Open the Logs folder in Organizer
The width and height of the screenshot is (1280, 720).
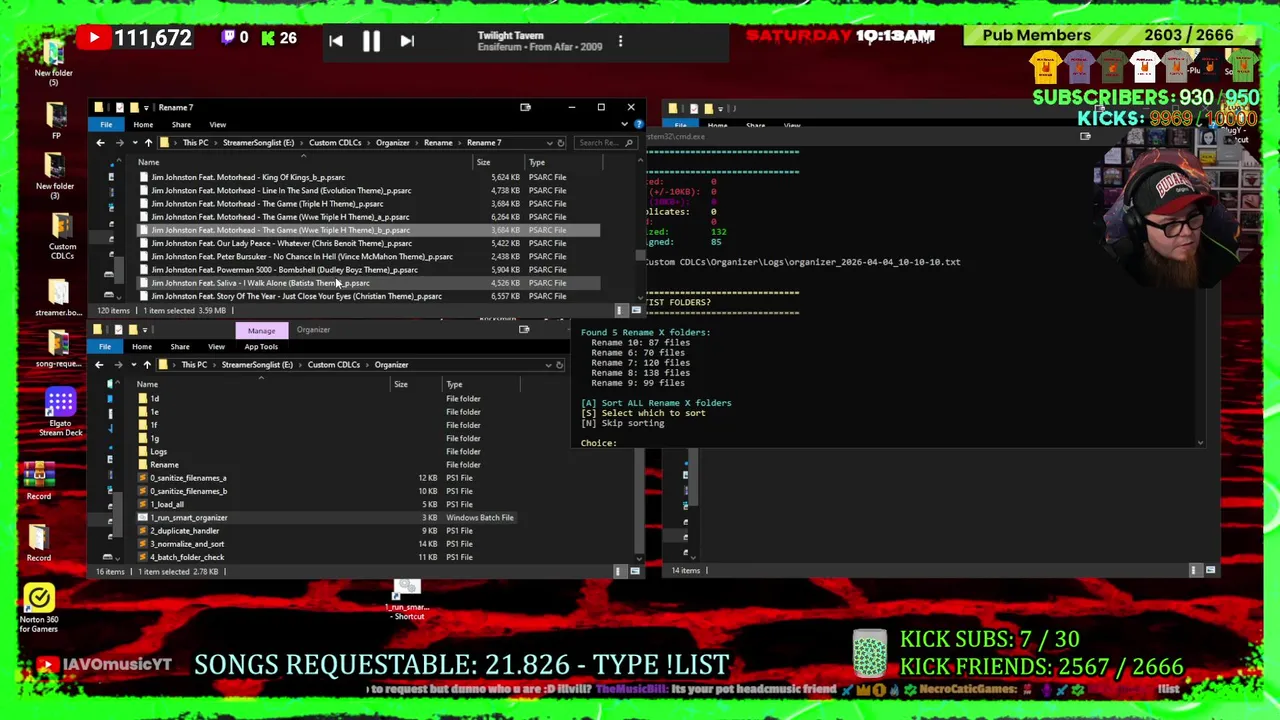tap(158, 451)
